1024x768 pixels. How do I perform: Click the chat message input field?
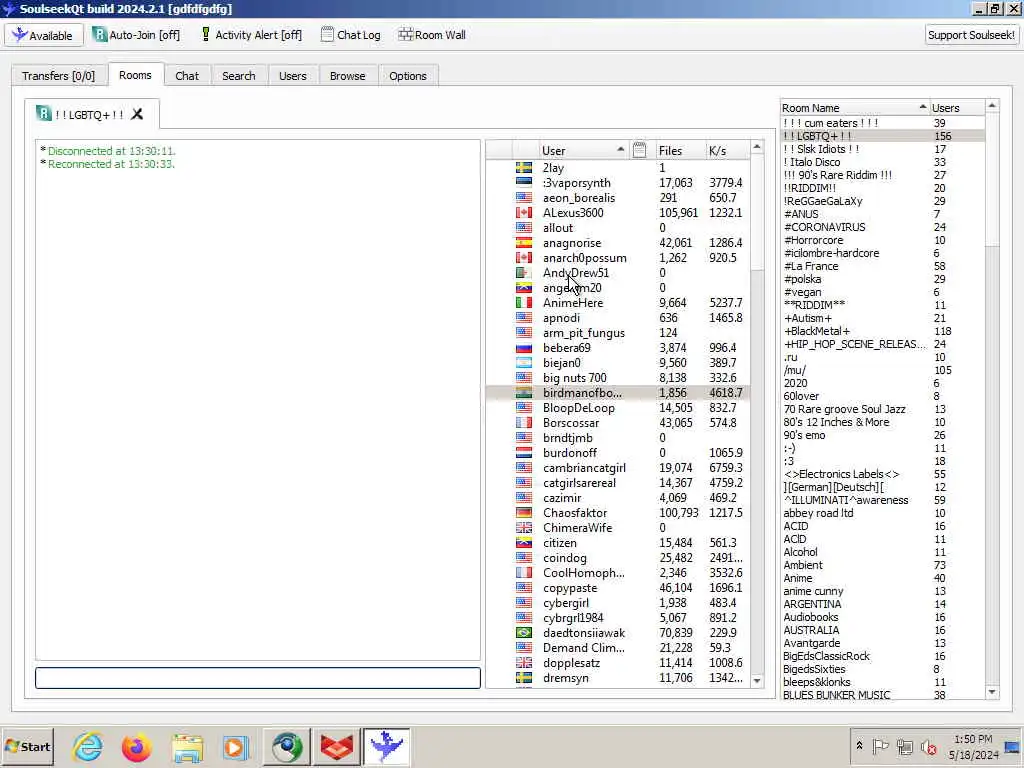[258, 678]
